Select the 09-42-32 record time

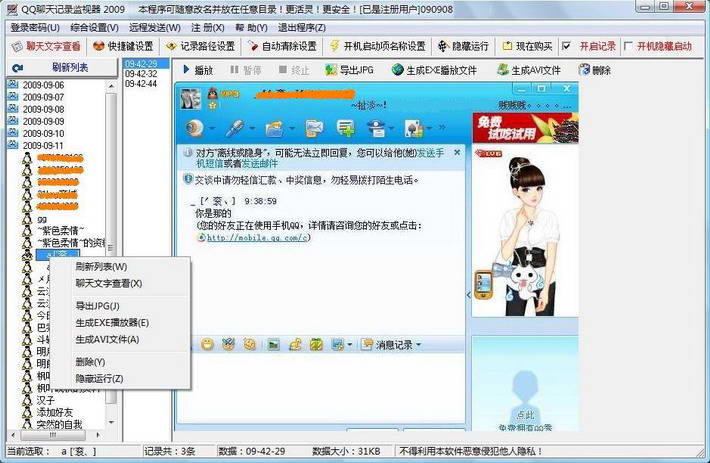tap(141, 73)
